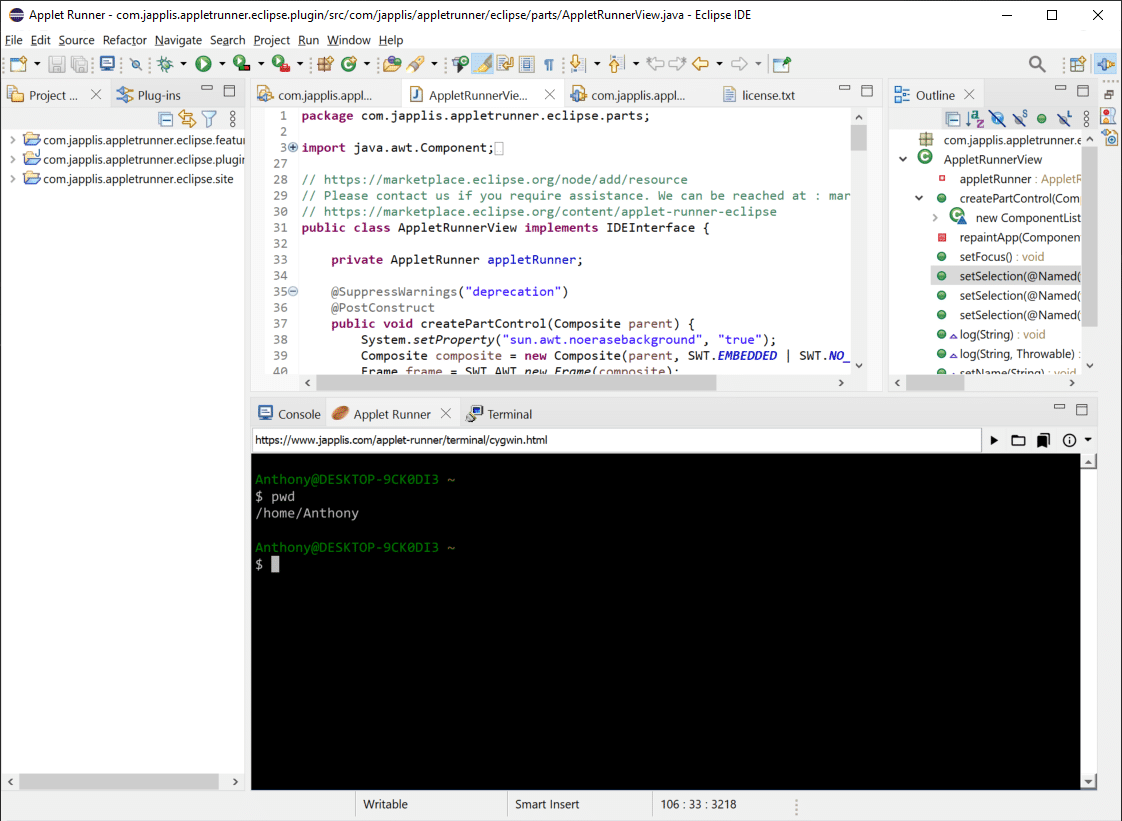This screenshot has width=1122, height=821.
Task: Open the Window menu
Action: (348, 40)
